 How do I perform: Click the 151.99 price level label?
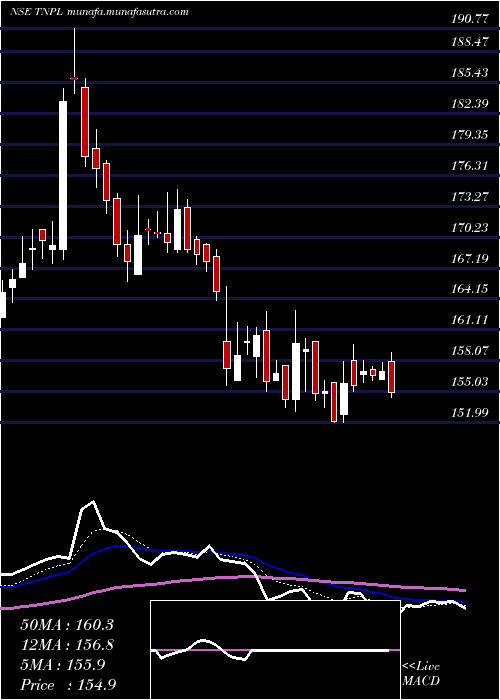click(x=470, y=413)
